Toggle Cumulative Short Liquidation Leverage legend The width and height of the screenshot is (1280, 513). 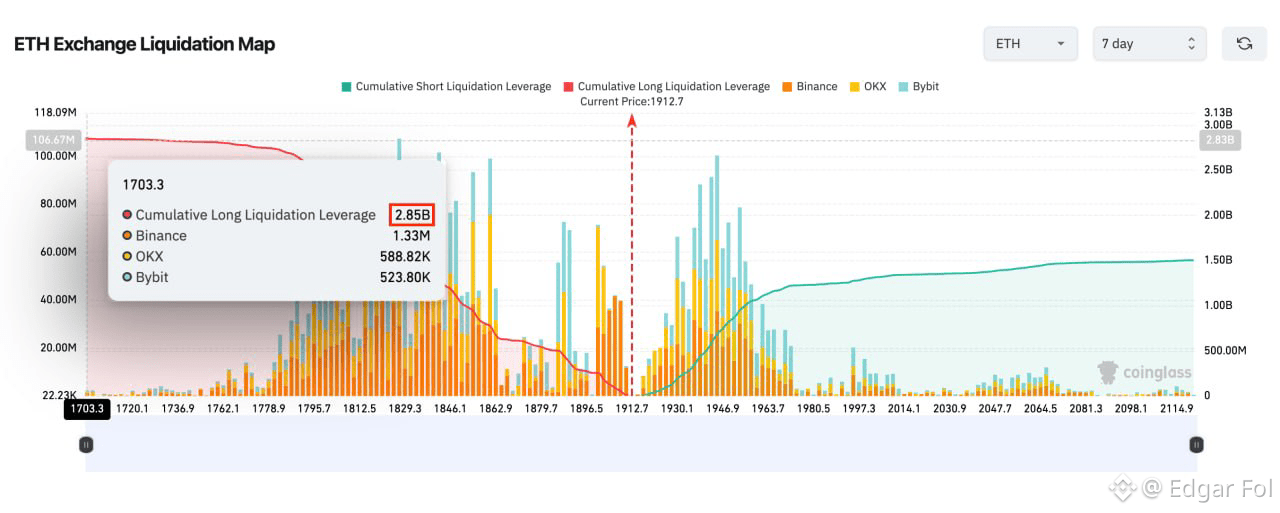[445, 87]
